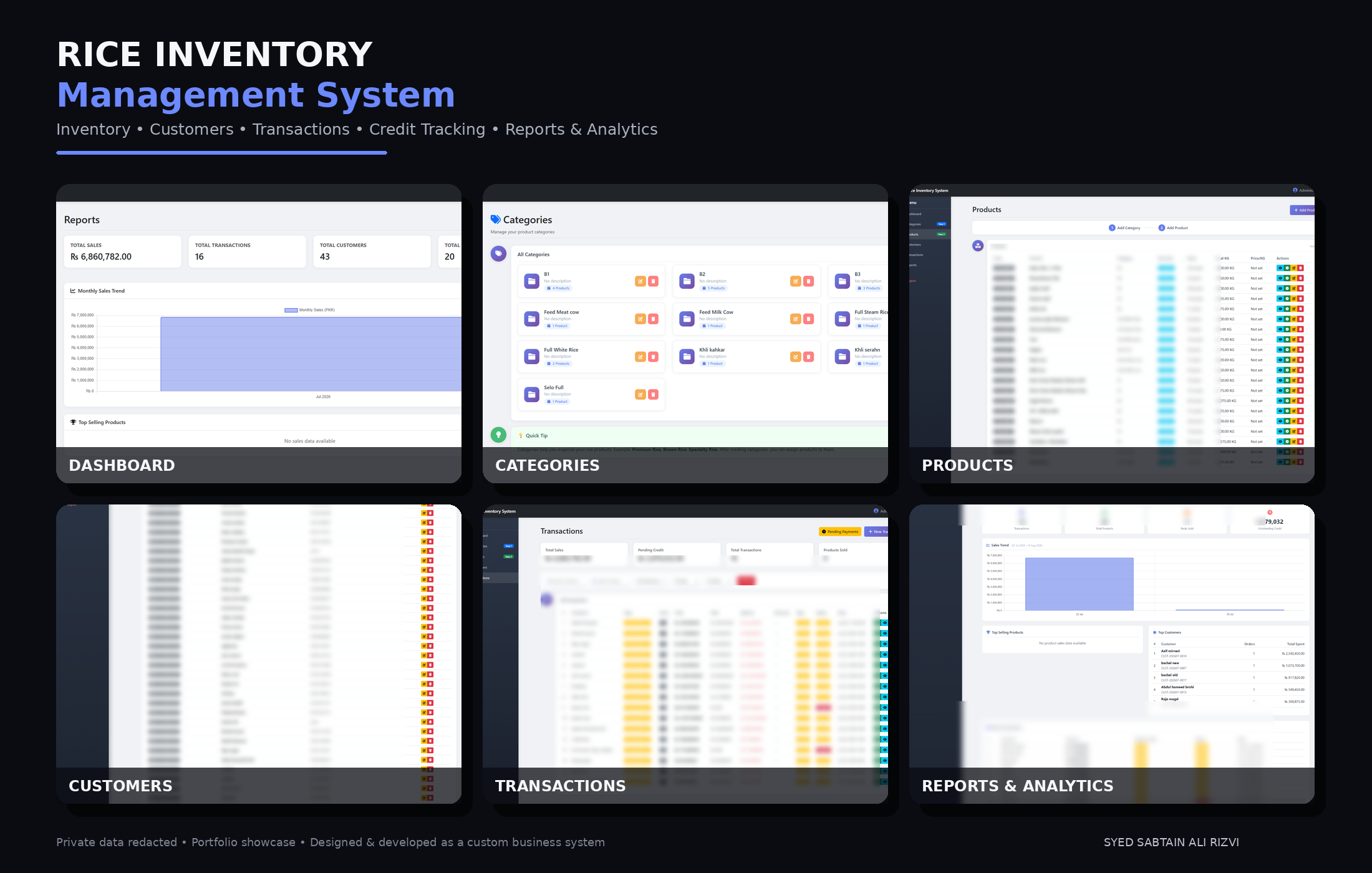The image size is (1372, 873).
Task: Click the Add Product button in Products window
Action: (1303, 210)
